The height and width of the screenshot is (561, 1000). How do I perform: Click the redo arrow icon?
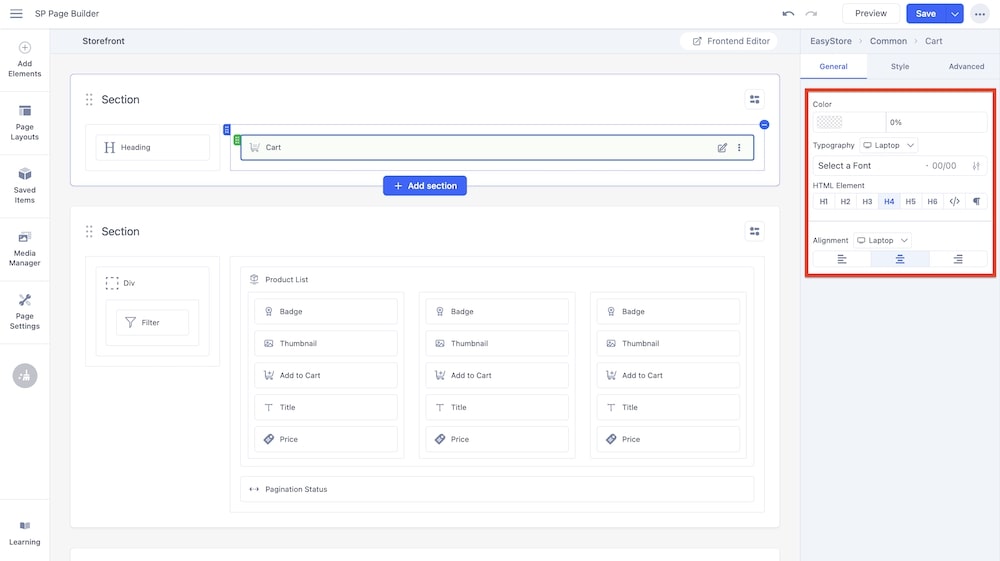pyautogui.click(x=811, y=14)
